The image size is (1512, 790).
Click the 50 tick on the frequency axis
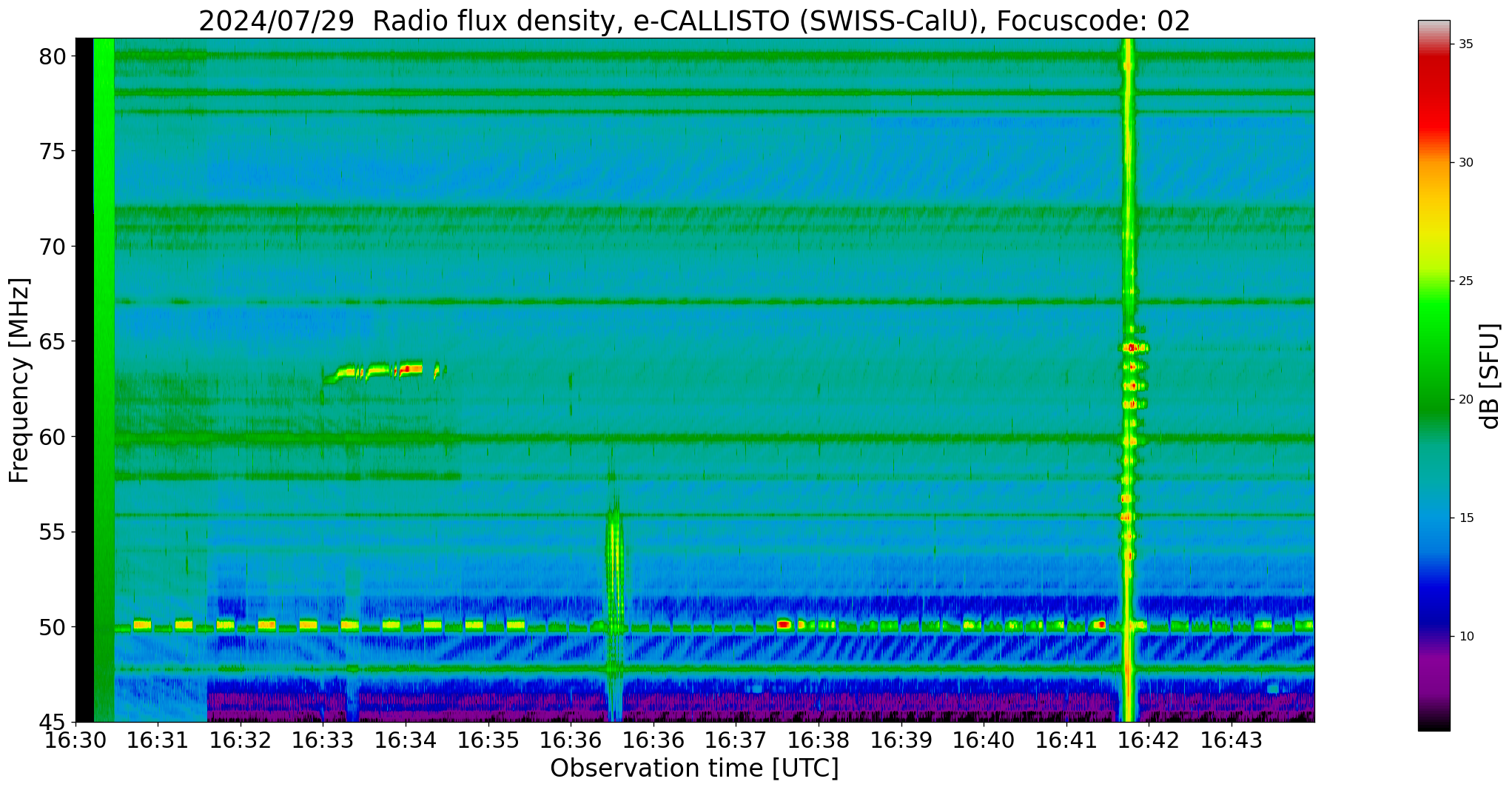point(53,627)
